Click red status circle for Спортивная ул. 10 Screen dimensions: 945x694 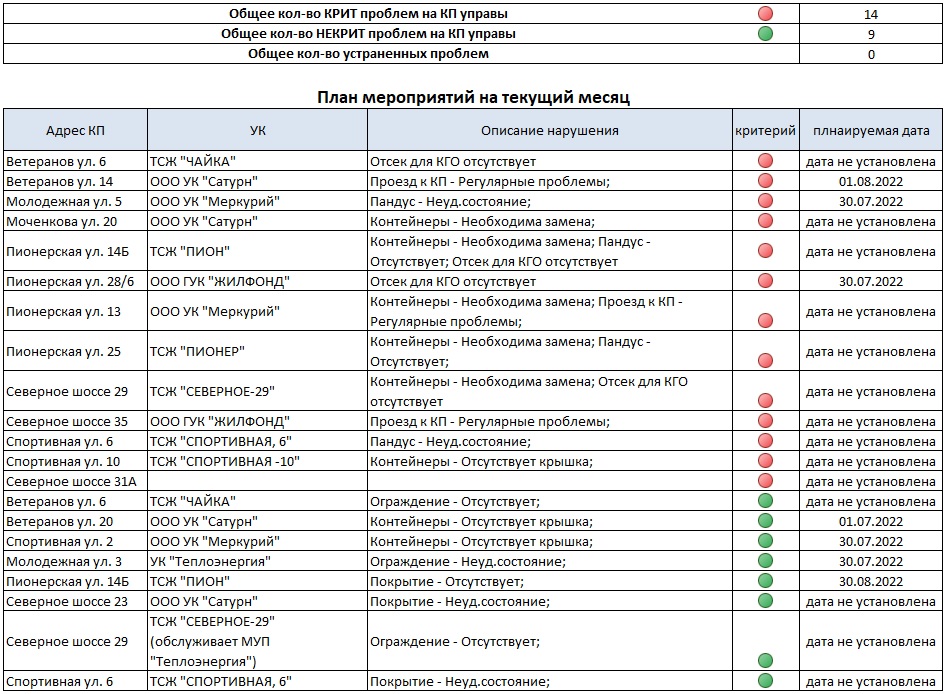pos(766,461)
